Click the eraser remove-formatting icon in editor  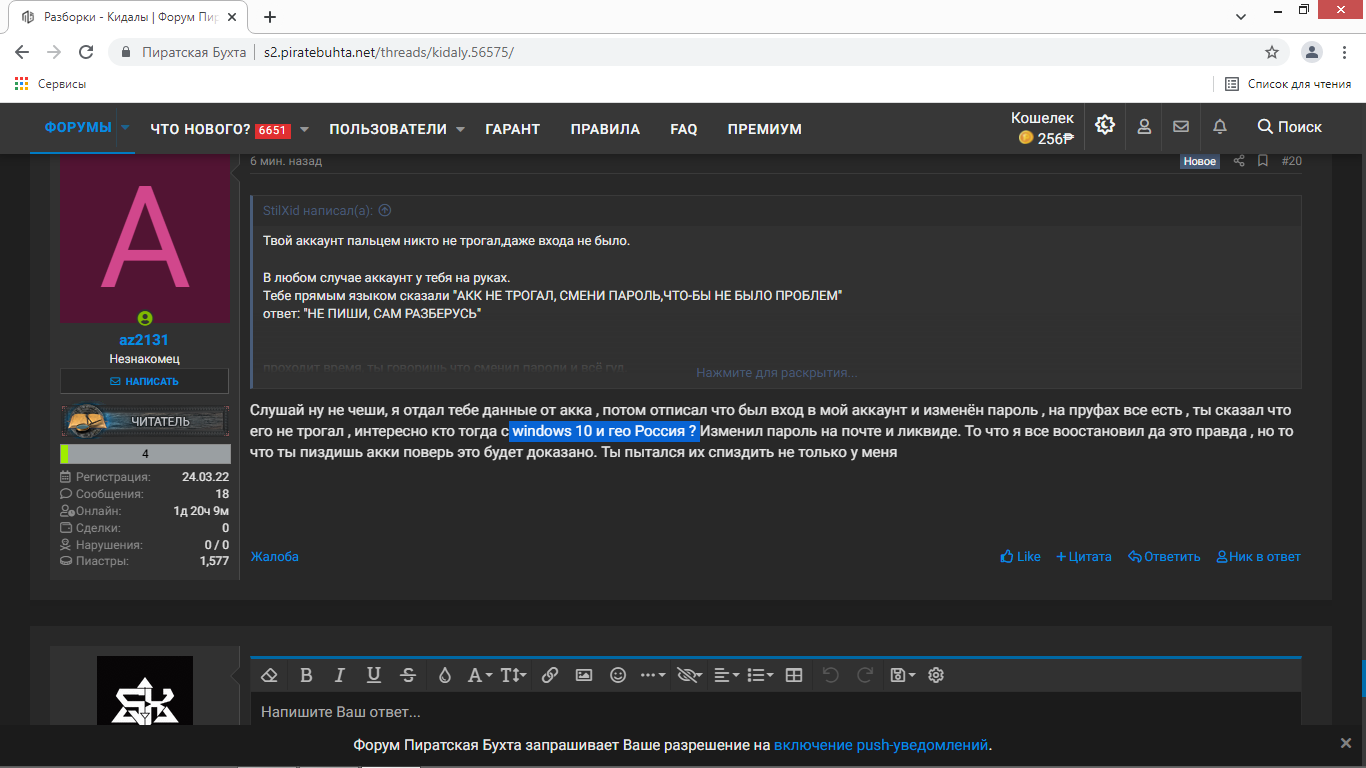click(x=268, y=675)
